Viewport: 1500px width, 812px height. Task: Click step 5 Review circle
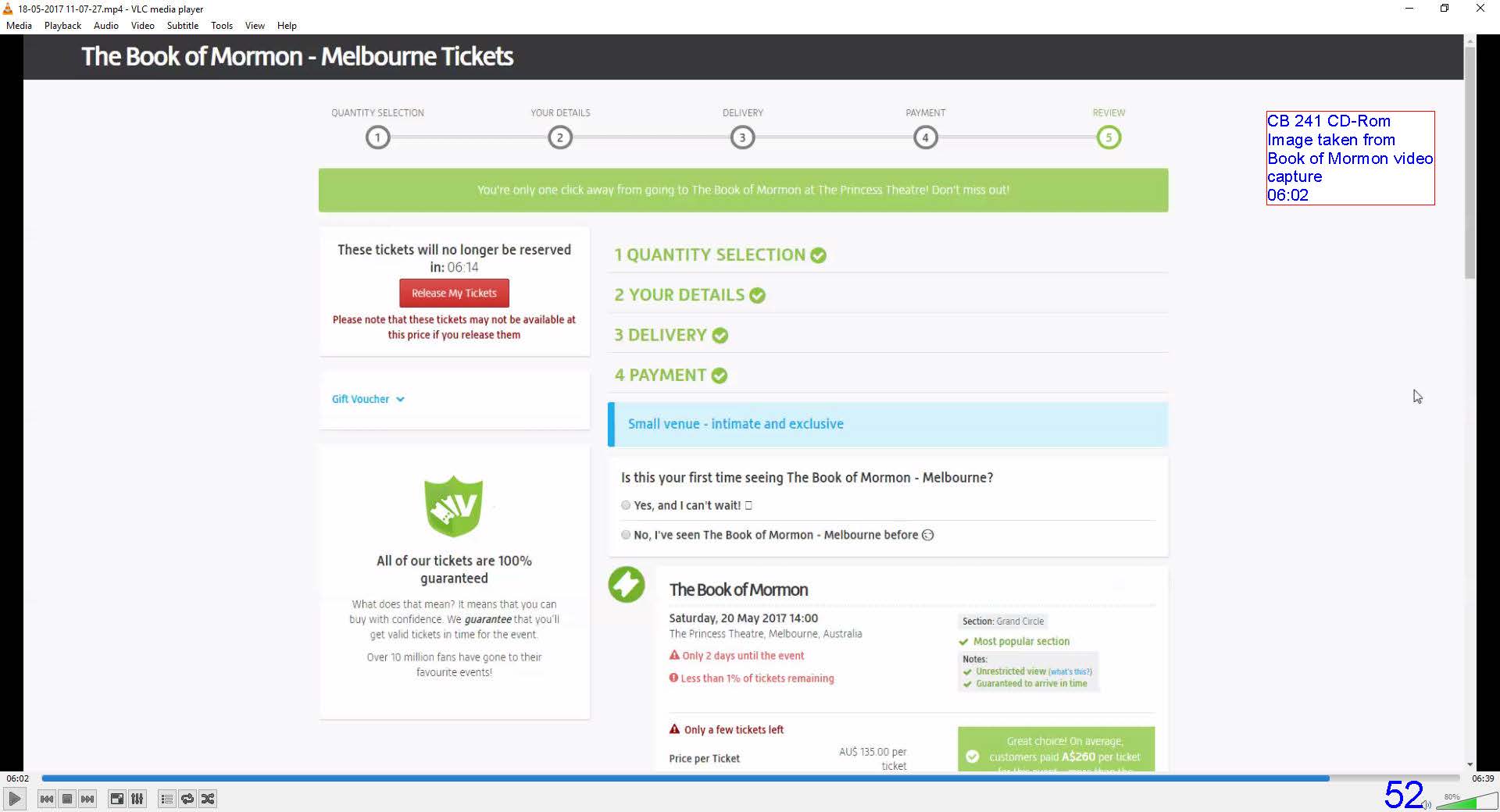1108,137
